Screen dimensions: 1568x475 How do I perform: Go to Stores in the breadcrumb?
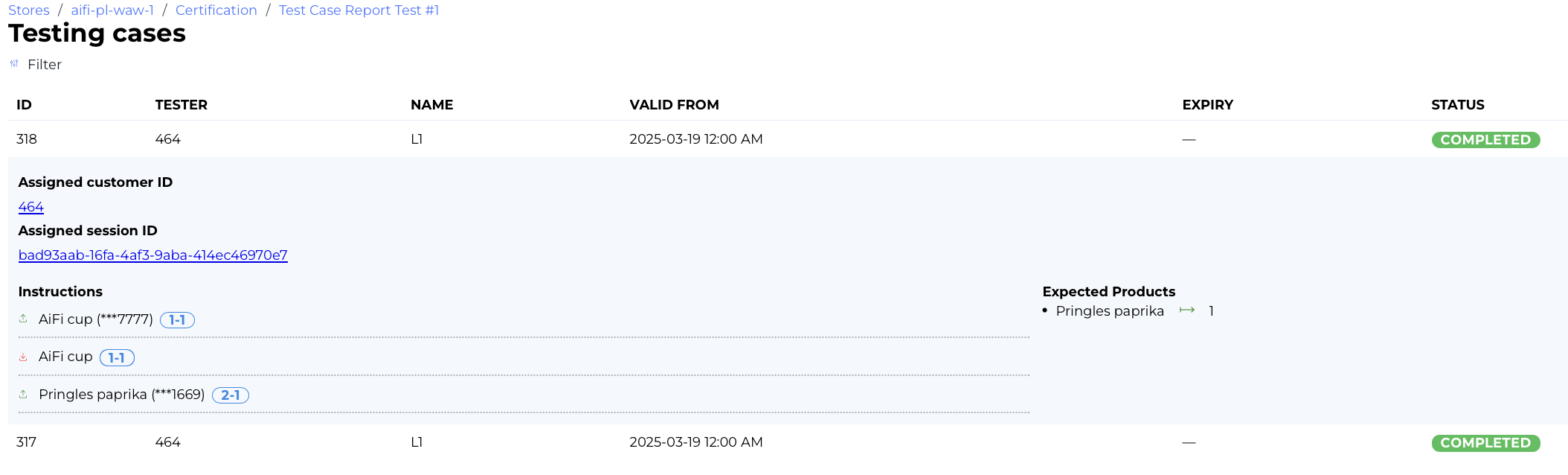pos(29,10)
